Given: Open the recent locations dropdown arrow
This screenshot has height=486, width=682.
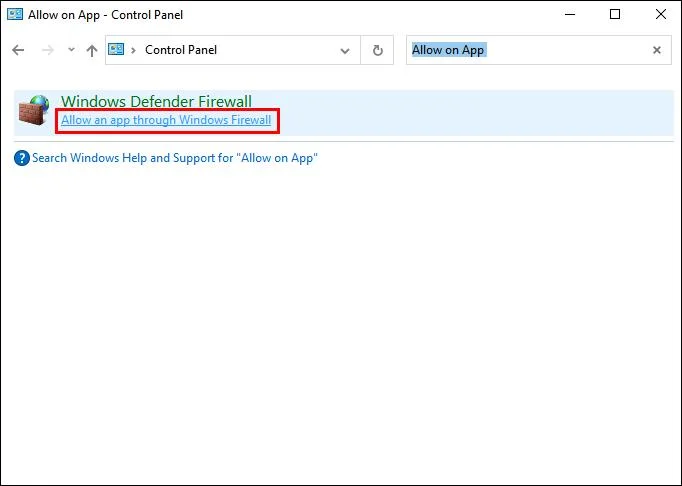Looking at the screenshot, I should pos(71,50).
